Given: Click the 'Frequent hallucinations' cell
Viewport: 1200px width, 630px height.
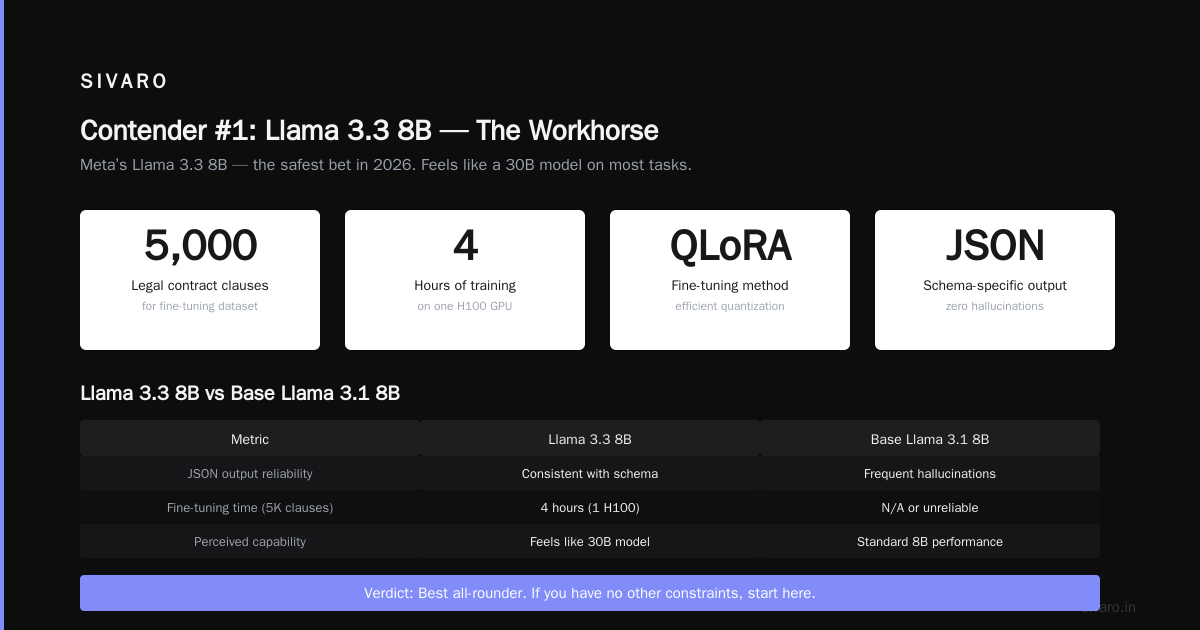Looking at the screenshot, I should pos(930,474).
